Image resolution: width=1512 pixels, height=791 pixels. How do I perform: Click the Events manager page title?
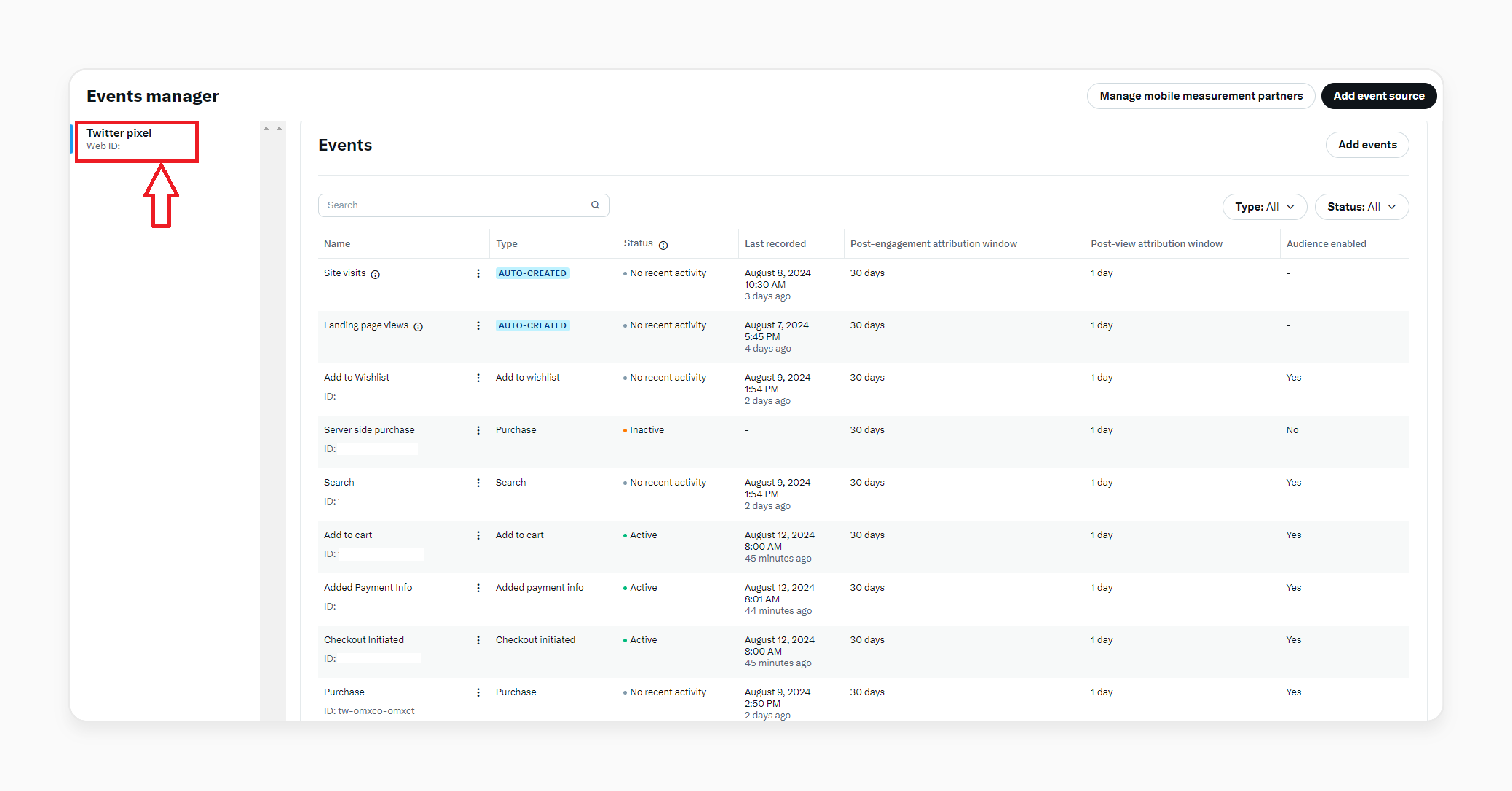click(x=153, y=96)
